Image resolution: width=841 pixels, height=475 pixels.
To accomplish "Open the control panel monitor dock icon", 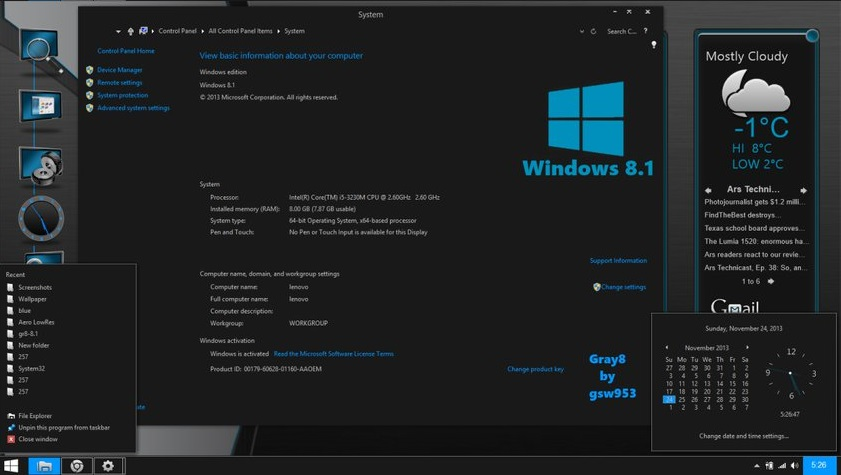I will click(x=40, y=107).
